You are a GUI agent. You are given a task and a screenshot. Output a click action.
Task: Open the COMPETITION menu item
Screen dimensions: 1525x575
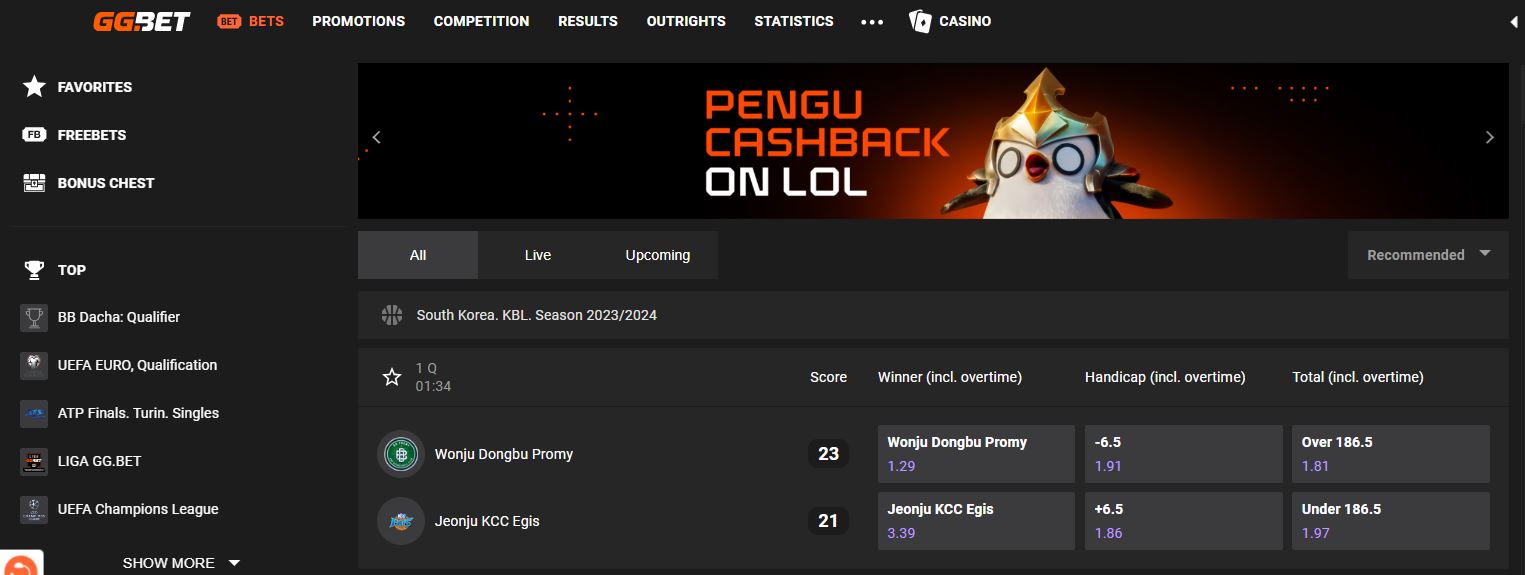(481, 21)
